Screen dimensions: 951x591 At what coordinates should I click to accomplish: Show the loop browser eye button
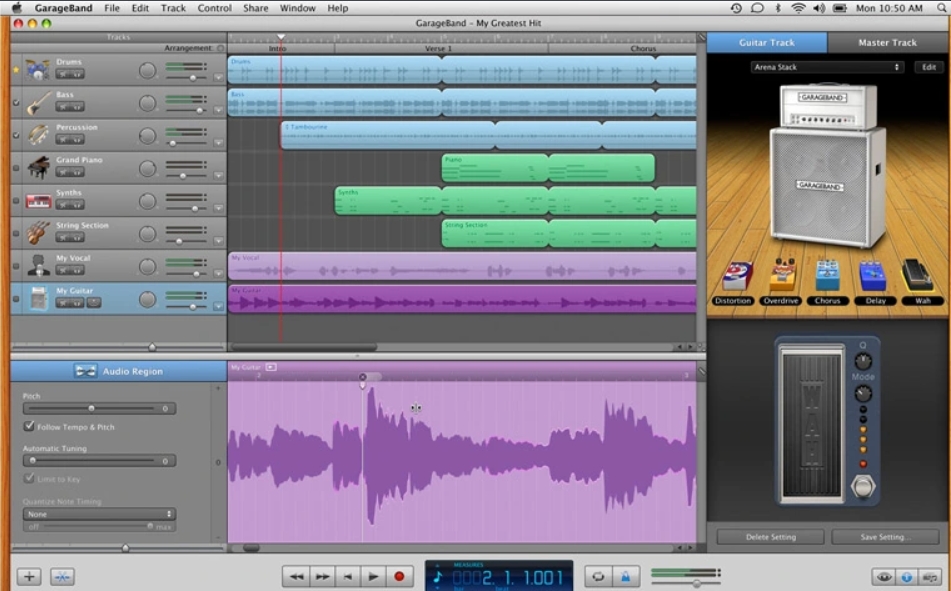[884, 577]
